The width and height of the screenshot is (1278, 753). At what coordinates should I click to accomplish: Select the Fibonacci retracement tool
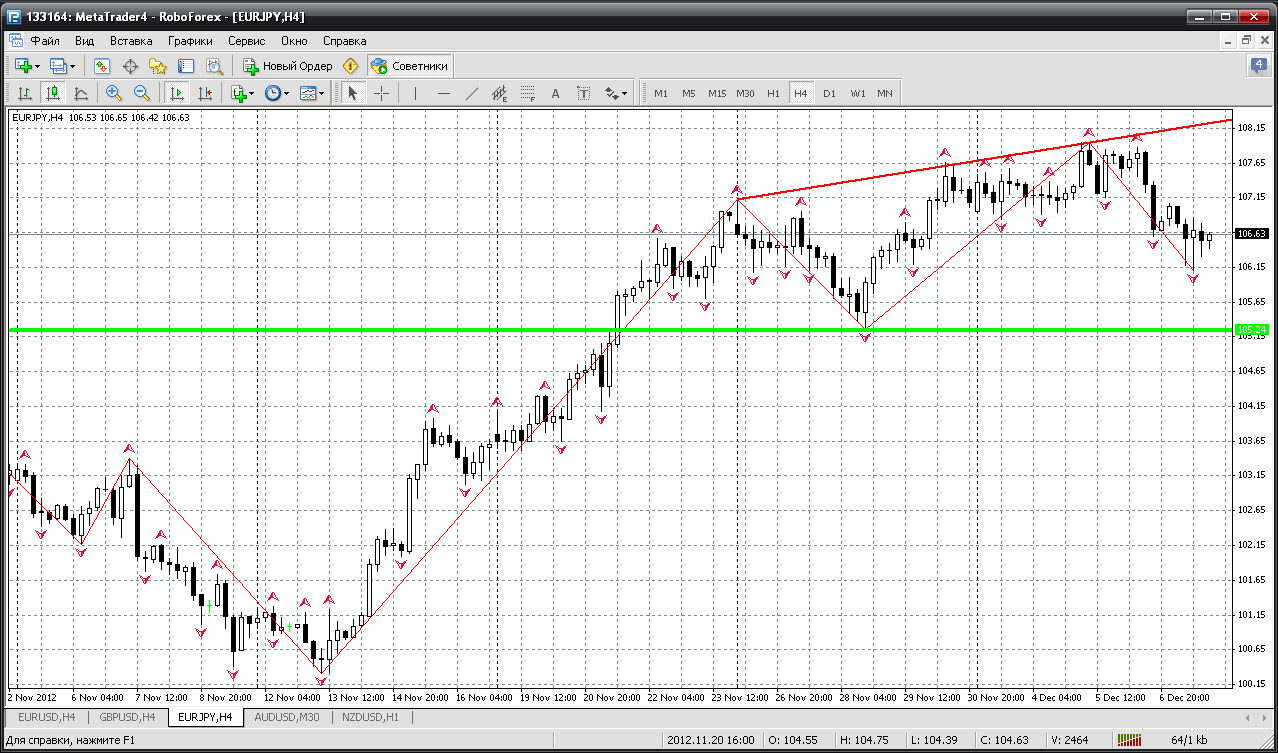pyautogui.click(x=527, y=93)
